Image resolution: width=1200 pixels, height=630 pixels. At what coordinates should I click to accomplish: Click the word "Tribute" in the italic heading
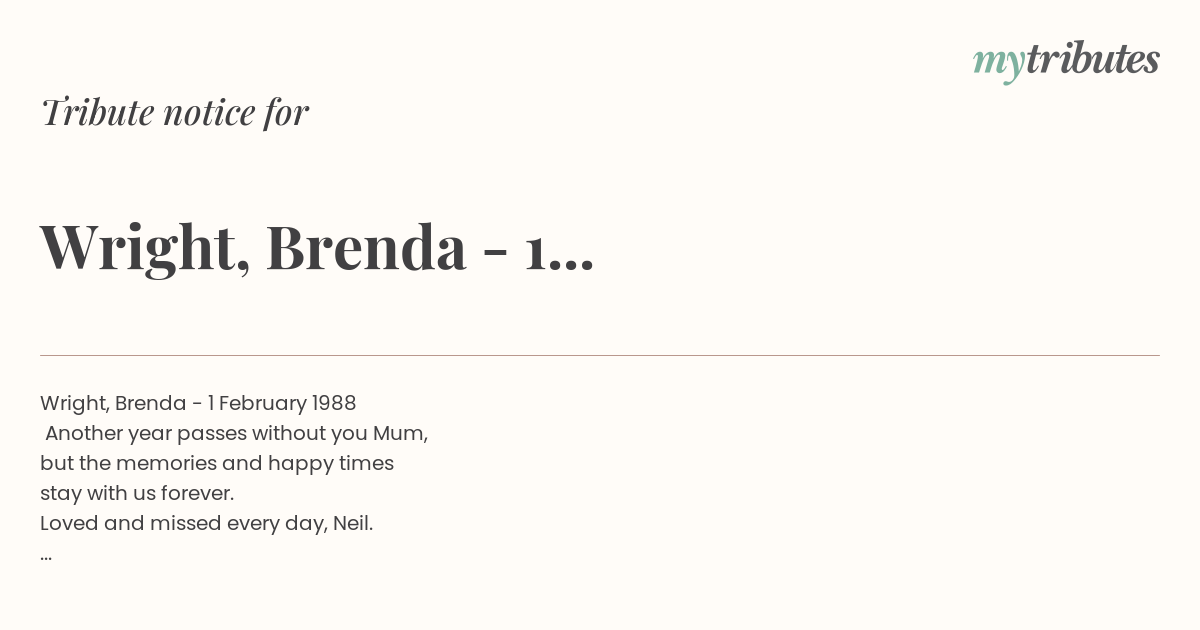point(97,112)
